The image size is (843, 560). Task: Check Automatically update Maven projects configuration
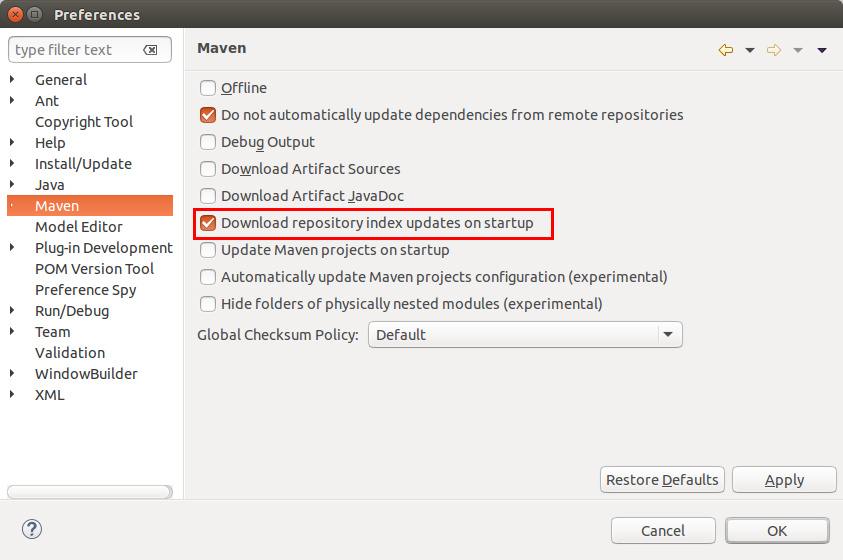coord(208,277)
